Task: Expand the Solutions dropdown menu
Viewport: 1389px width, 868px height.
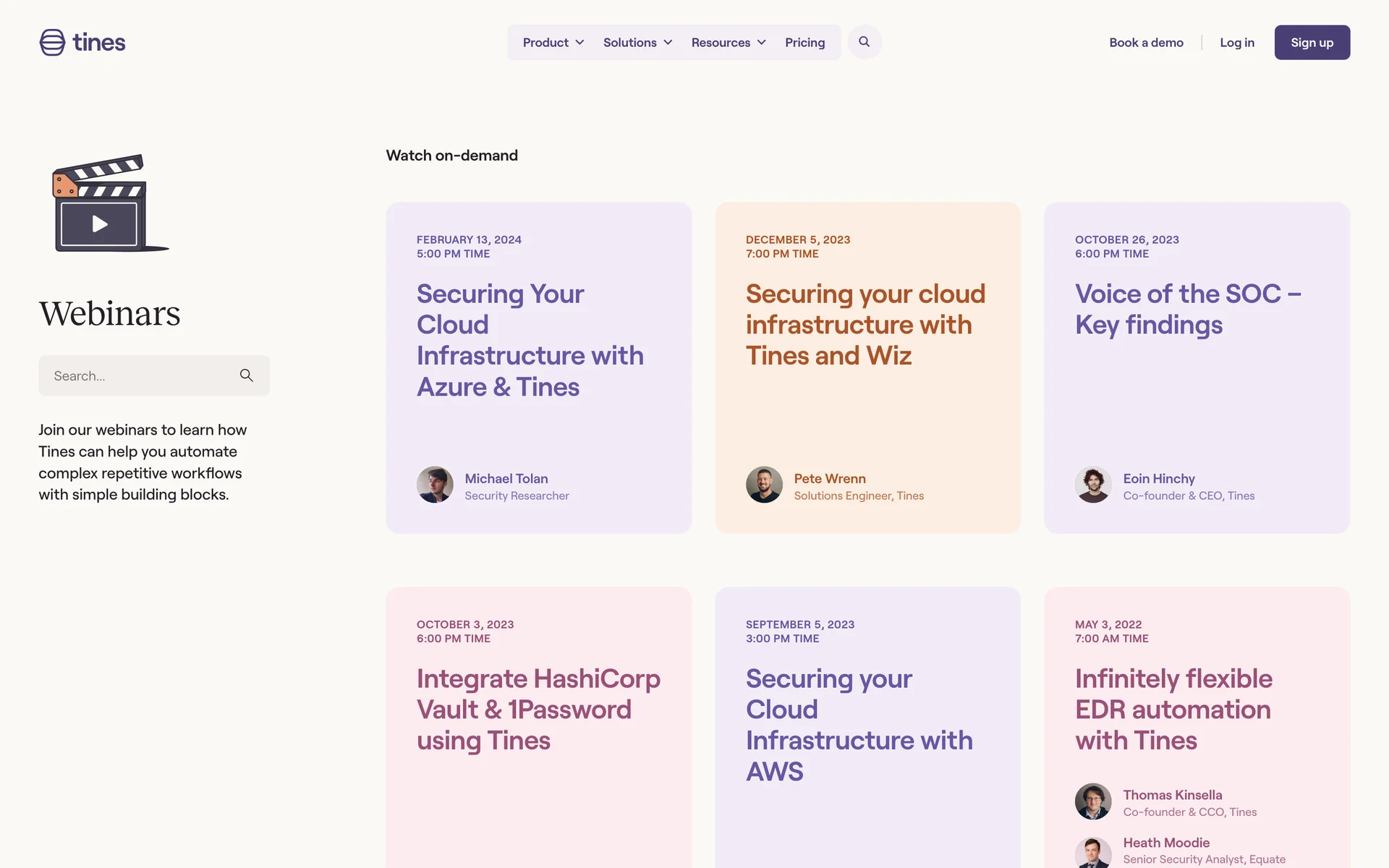Action: [x=637, y=43]
